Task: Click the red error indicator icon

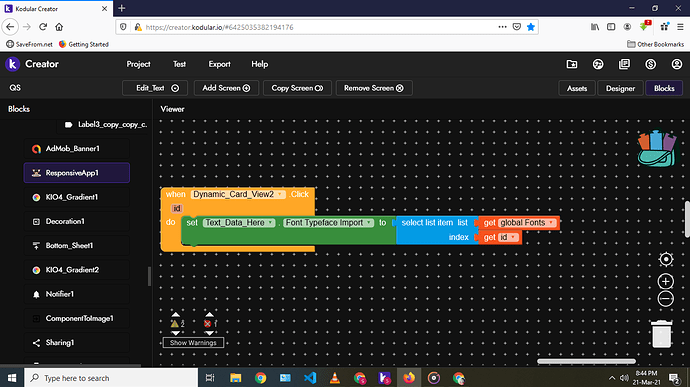Action: (208, 324)
